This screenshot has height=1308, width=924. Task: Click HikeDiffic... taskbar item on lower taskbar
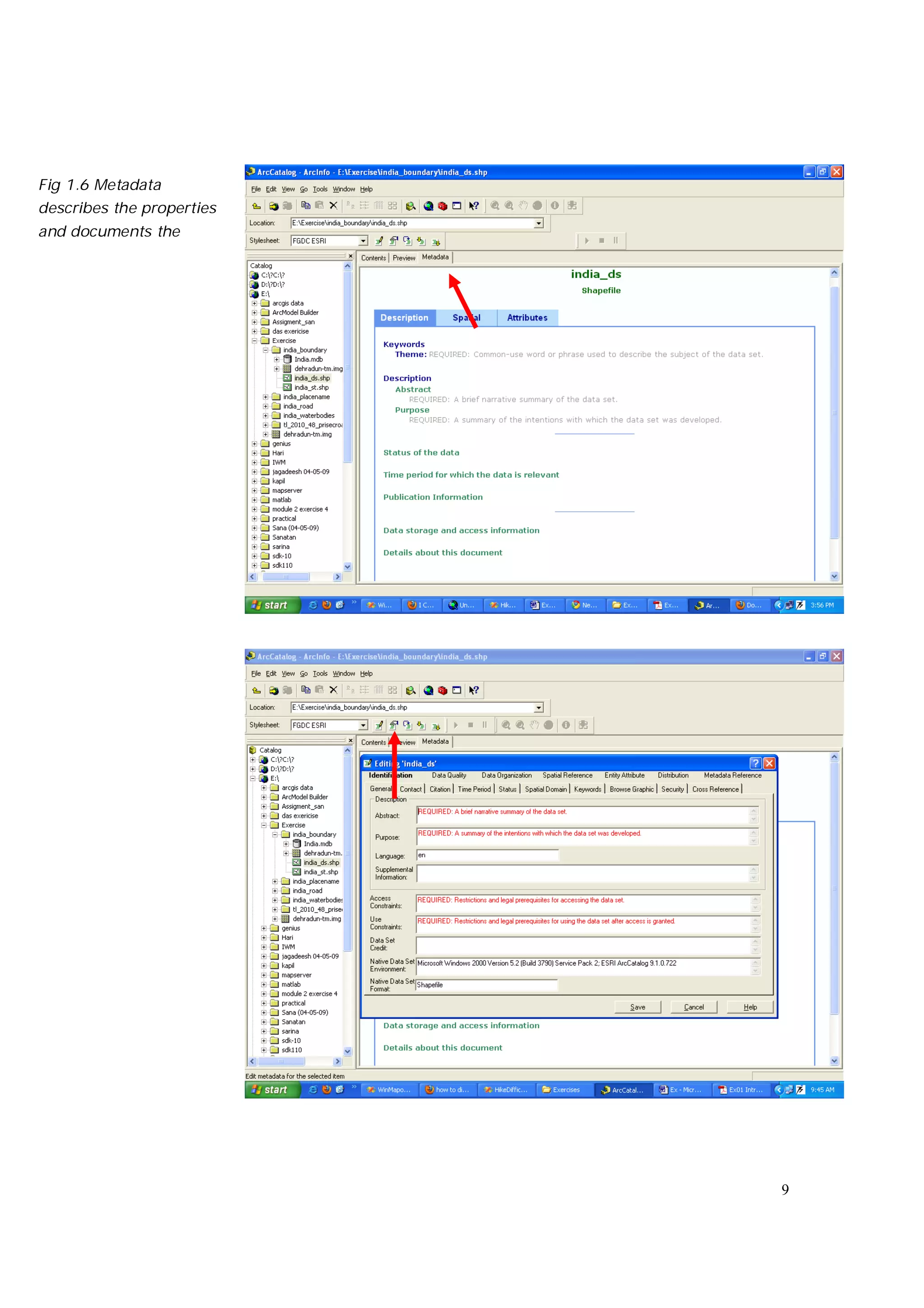tap(506, 1090)
